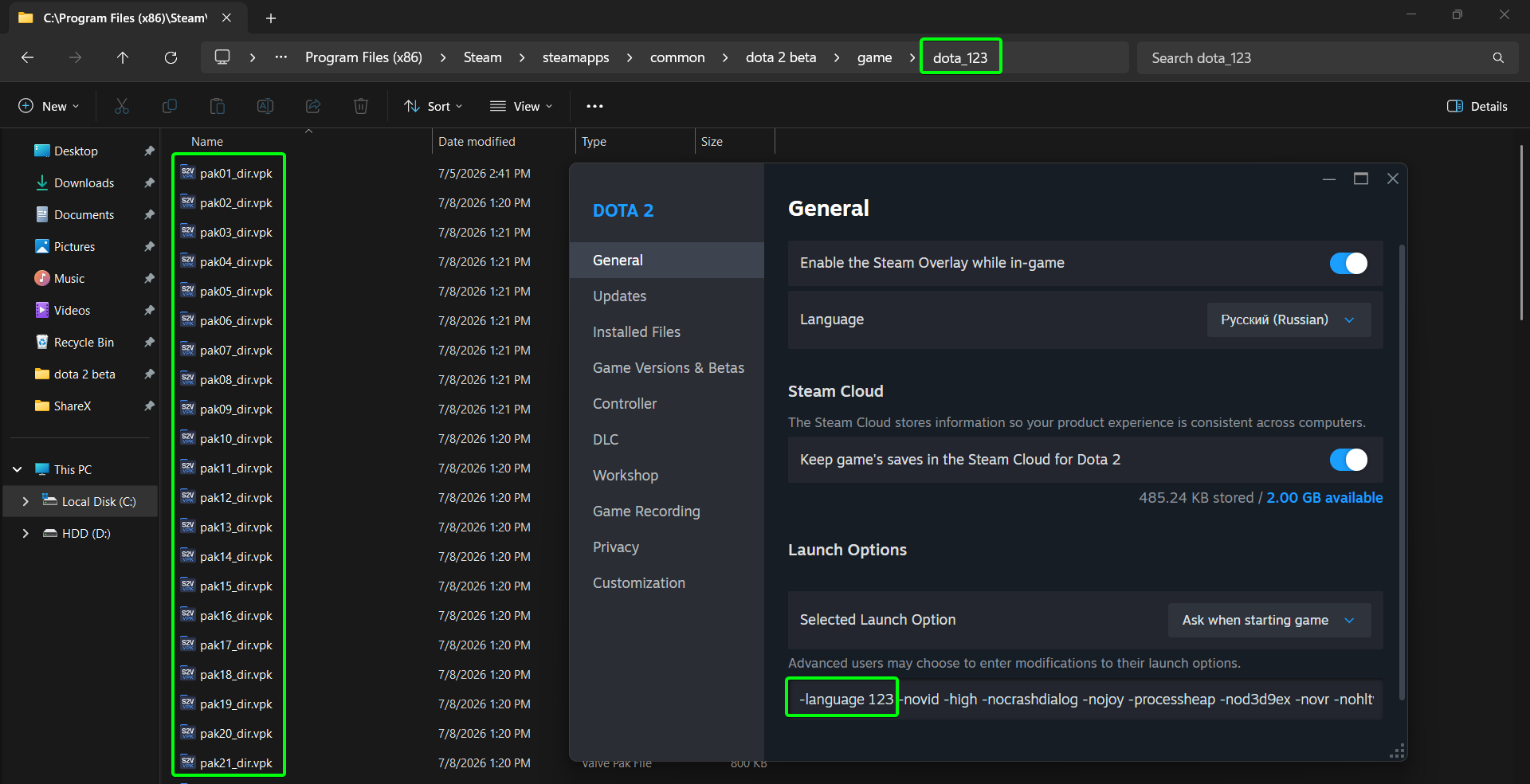Open the New item dropdown
Image resolution: width=1530 pixels, height=784 pixels.
[49, 106]
